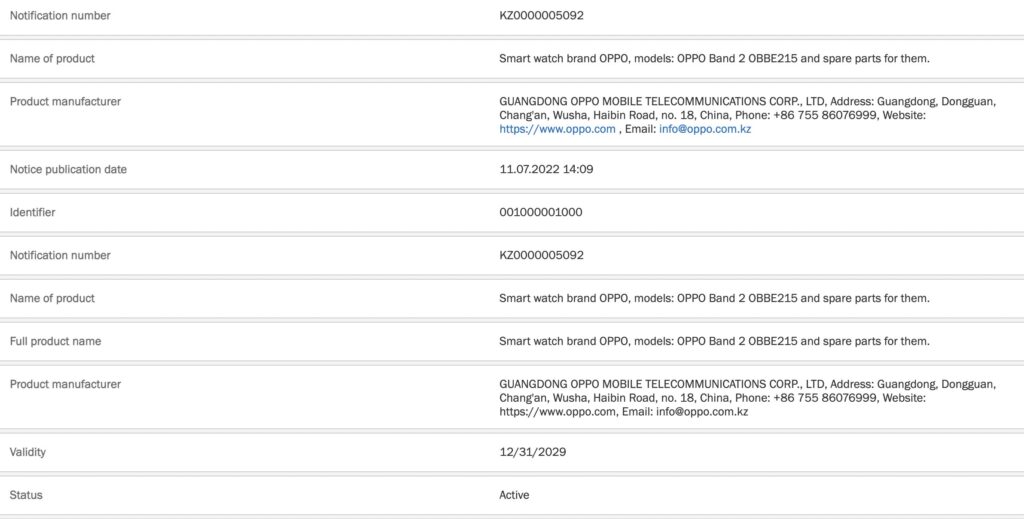
Task: Select the validity date 12/31/2029
Action: pyautogui.click(x=533, y=452)
